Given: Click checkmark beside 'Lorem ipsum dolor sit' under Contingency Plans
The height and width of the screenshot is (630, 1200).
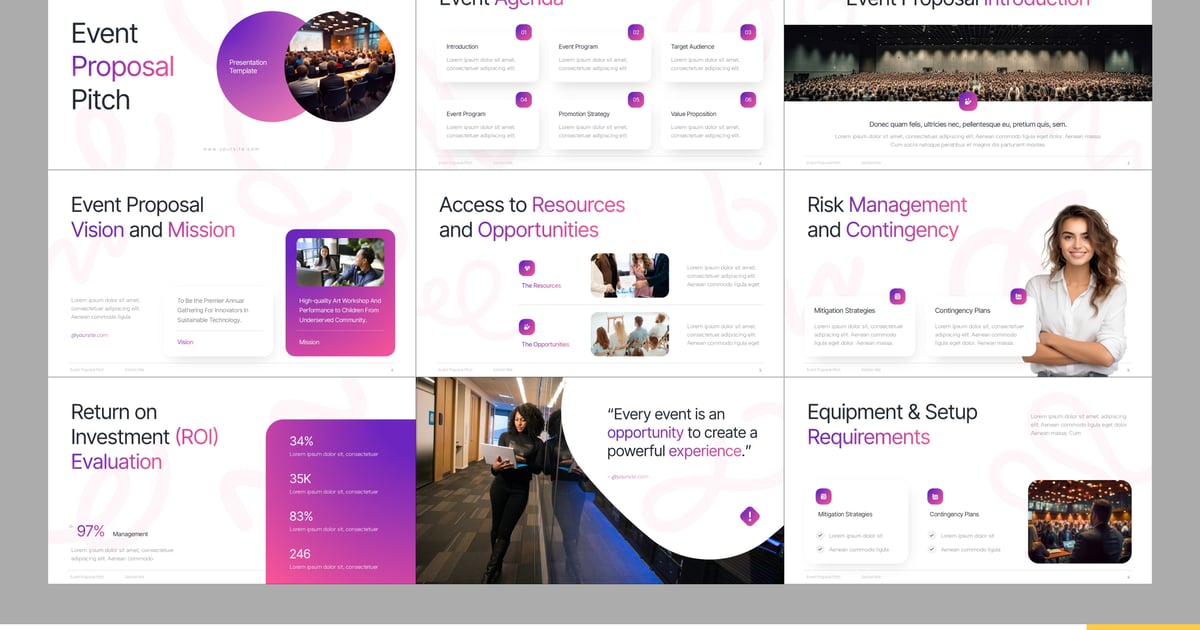Looking at the screenshot, I should pyautogui.click(x=932, y=536).
